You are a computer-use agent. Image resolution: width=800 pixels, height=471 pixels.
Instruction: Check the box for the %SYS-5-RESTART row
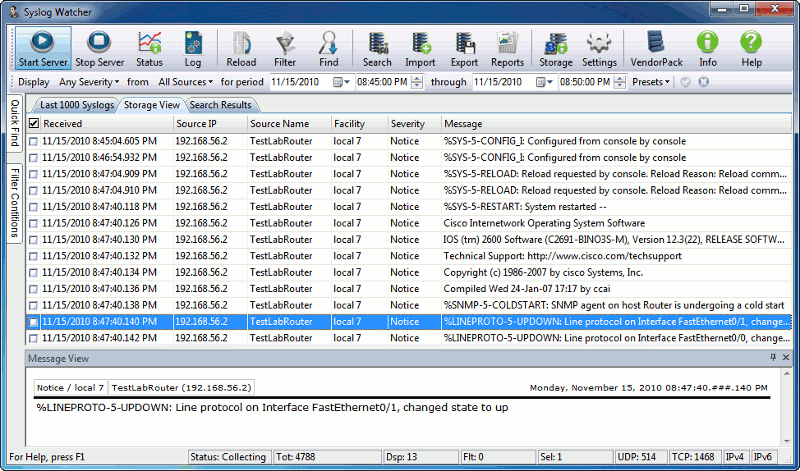point(34,207)
